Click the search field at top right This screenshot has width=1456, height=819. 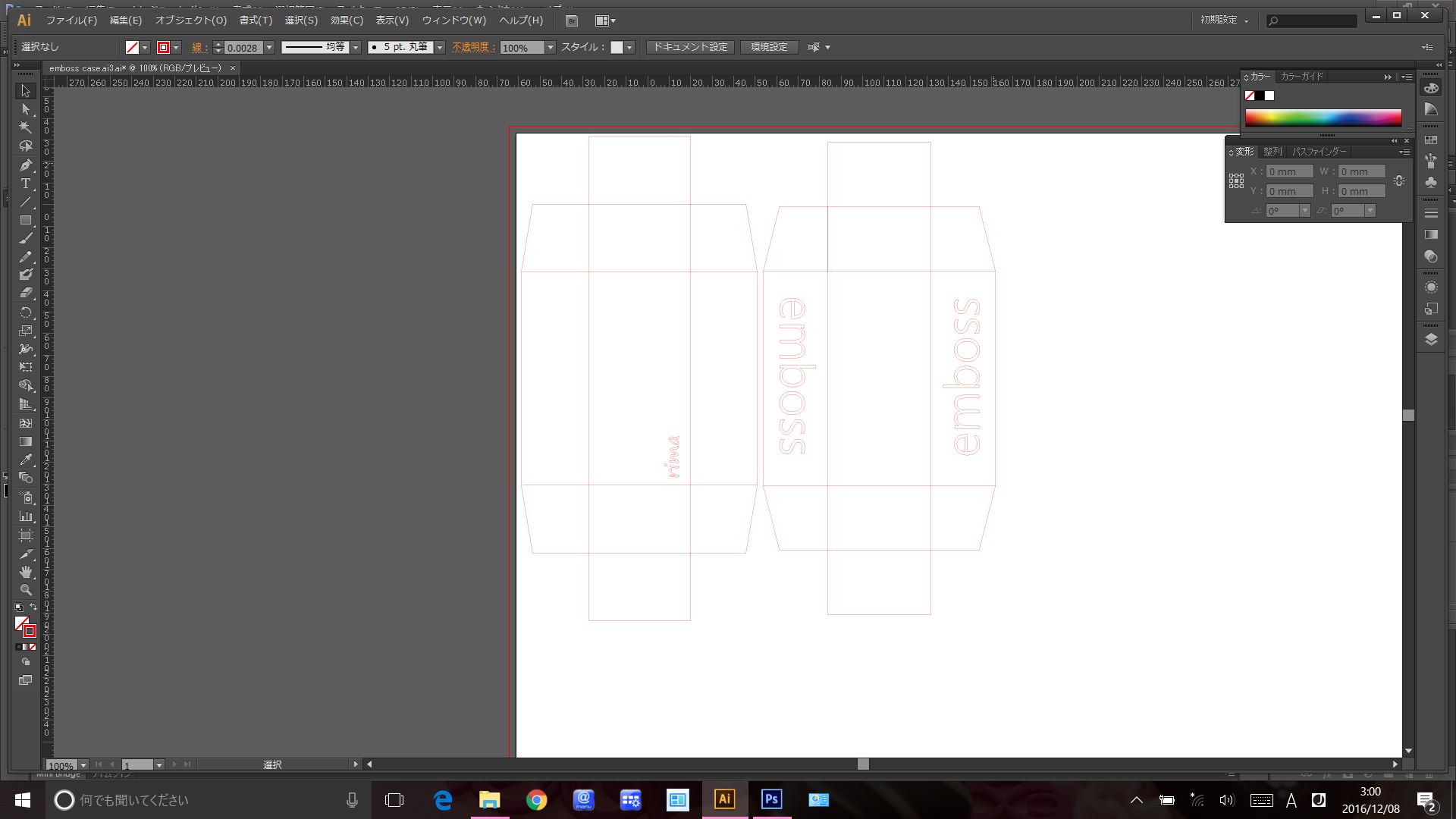[x=1312, y=21]
